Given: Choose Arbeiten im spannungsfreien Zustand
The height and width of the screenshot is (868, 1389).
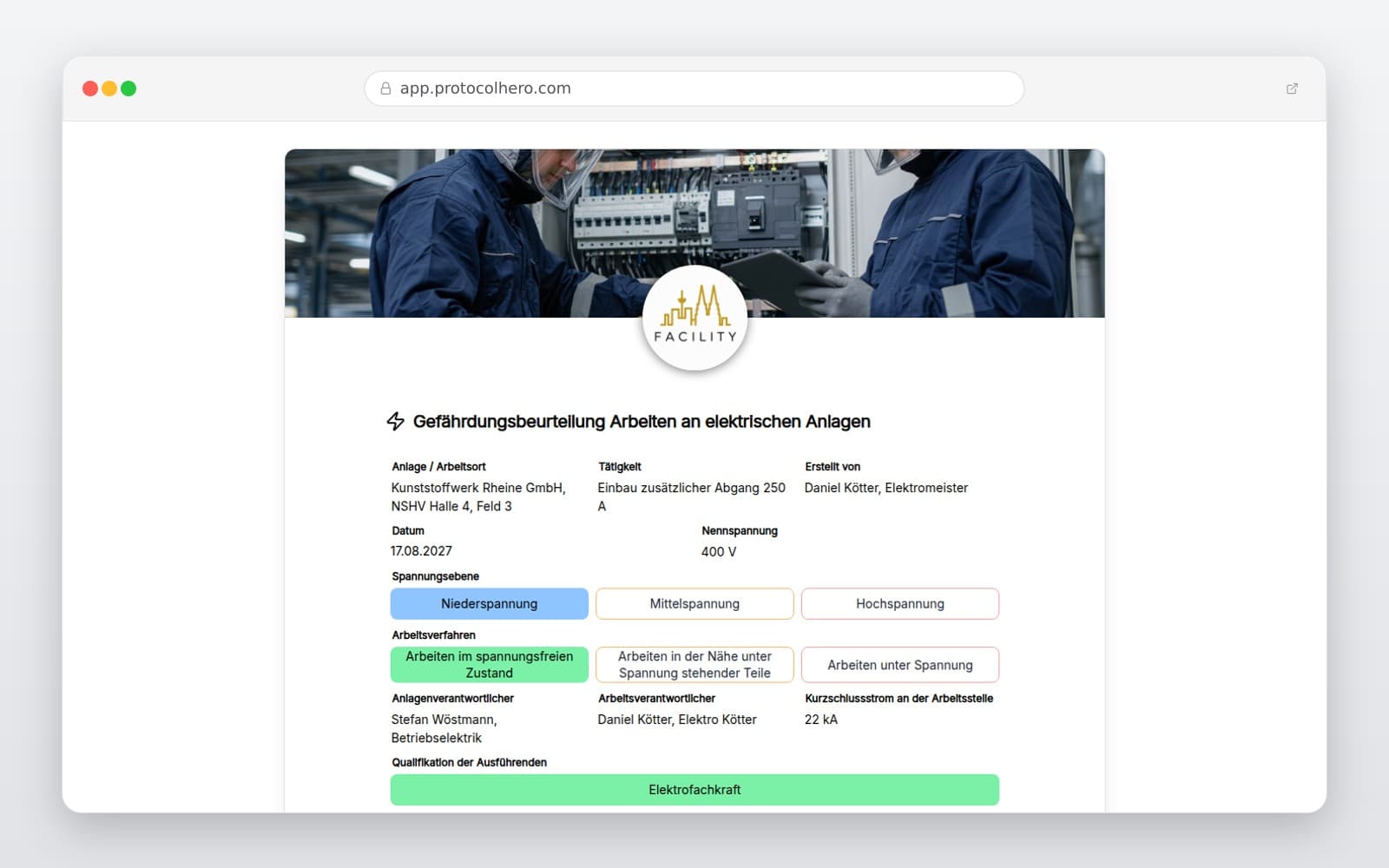Looking at the screenshot, I should [490, 665].
